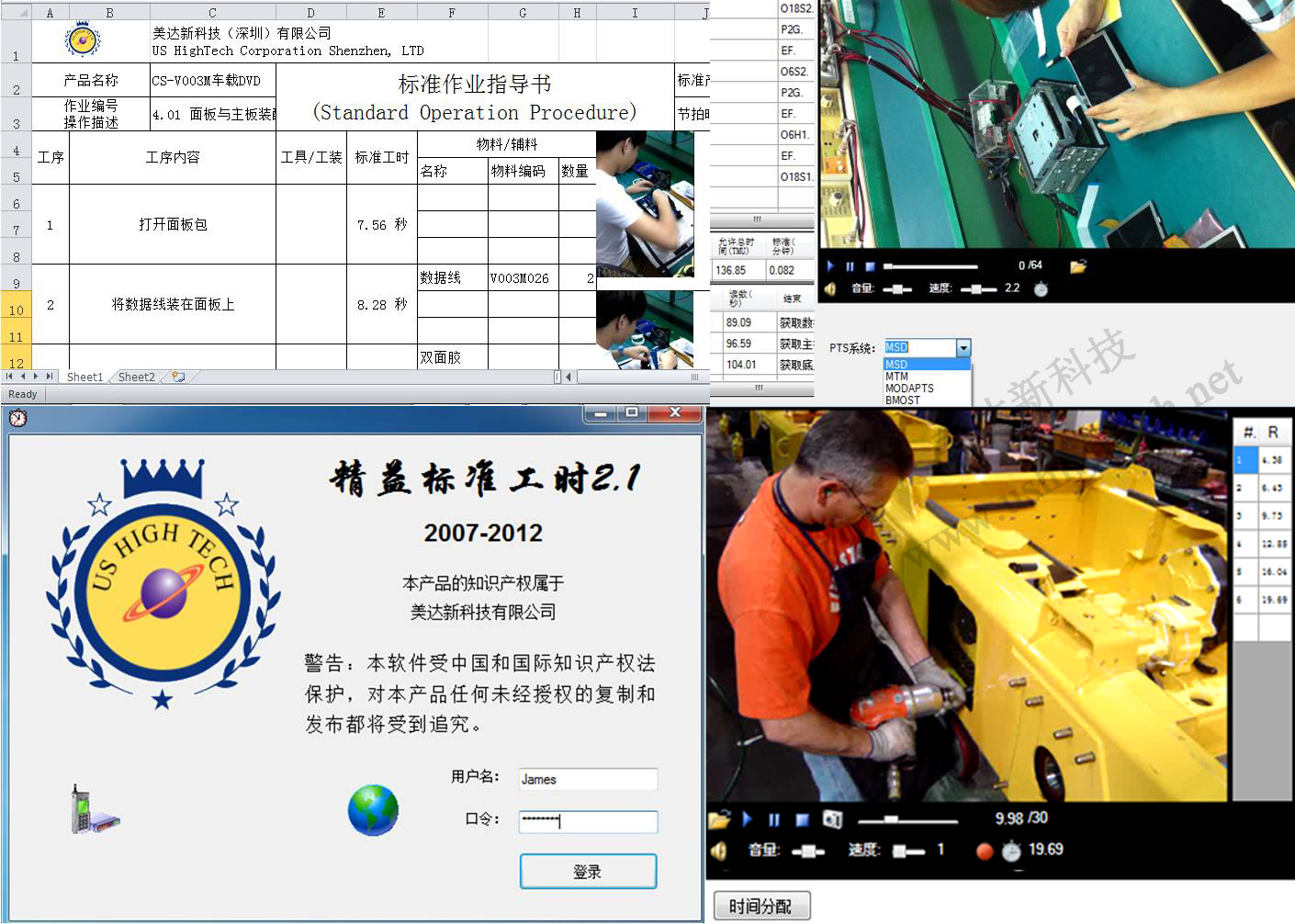Stop the lower video player
Viewport: 1295px width, 924px height.
(802, 819)
